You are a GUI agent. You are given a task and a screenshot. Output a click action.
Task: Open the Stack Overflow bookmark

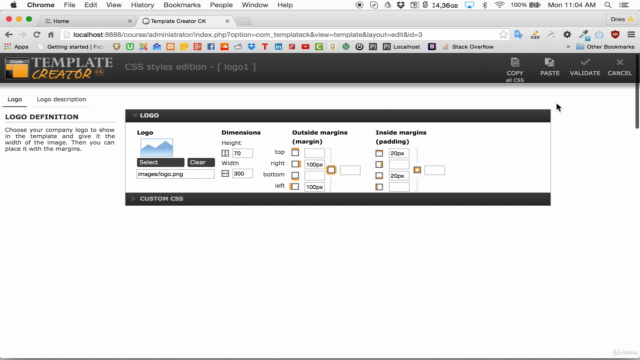click(x=468, y=47)
